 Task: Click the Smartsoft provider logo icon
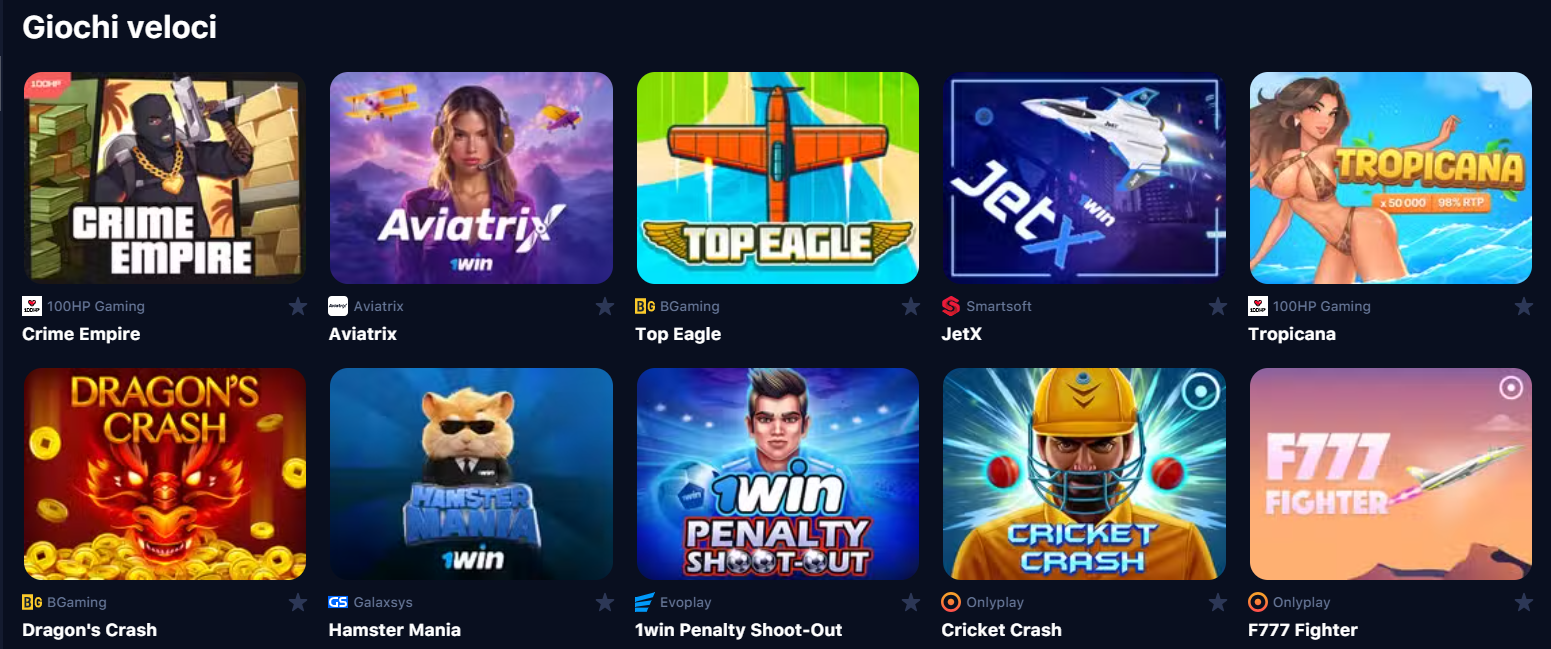tap(951, 306)
